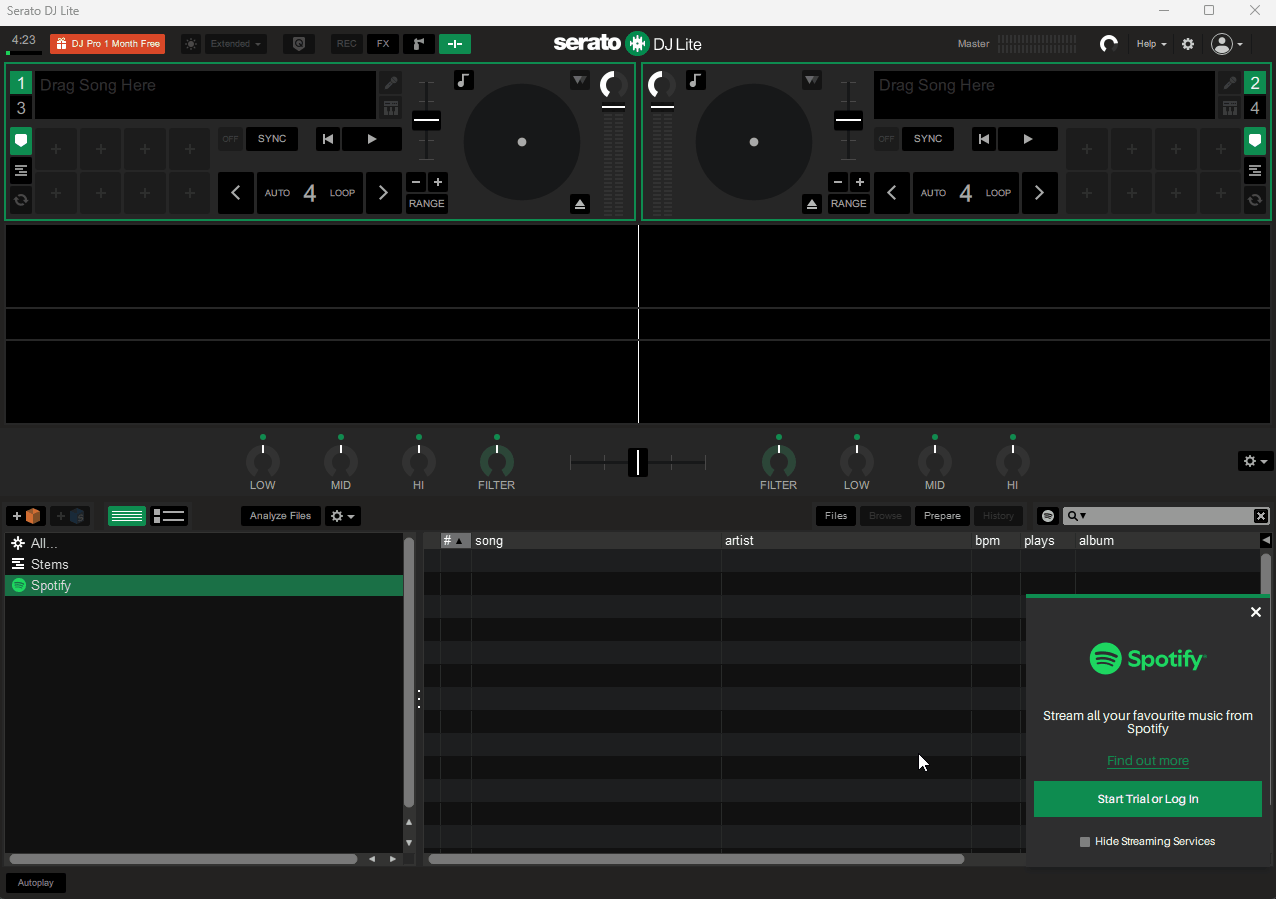Image resolution: width=1276 pixels, height=899 pixels.
Task: Click the green practice mode icon
Action: click(455, 44)
